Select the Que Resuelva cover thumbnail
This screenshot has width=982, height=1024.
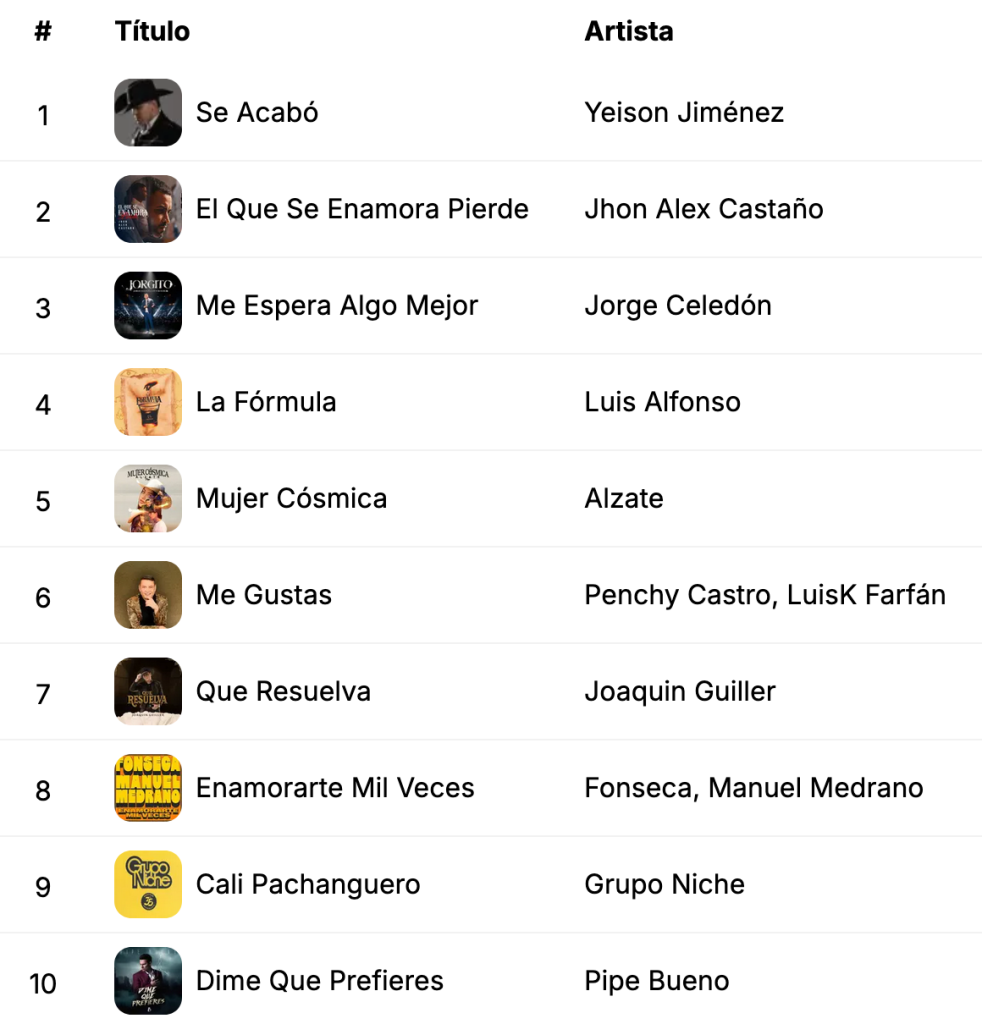tap(148, 691)
